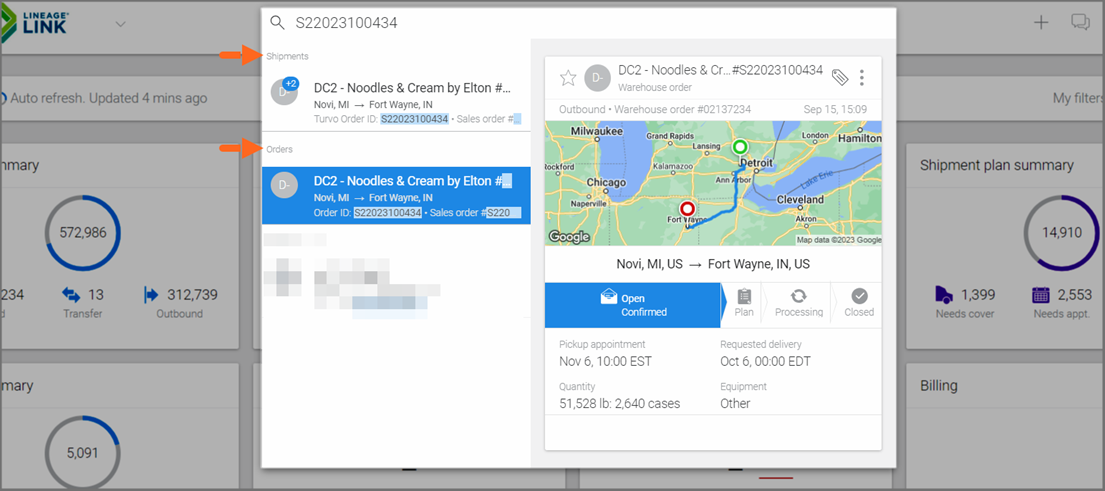Click the plus icon in the top bar
The width and height of the screenshot is (1105, 491).
[x=1041, y=23]
